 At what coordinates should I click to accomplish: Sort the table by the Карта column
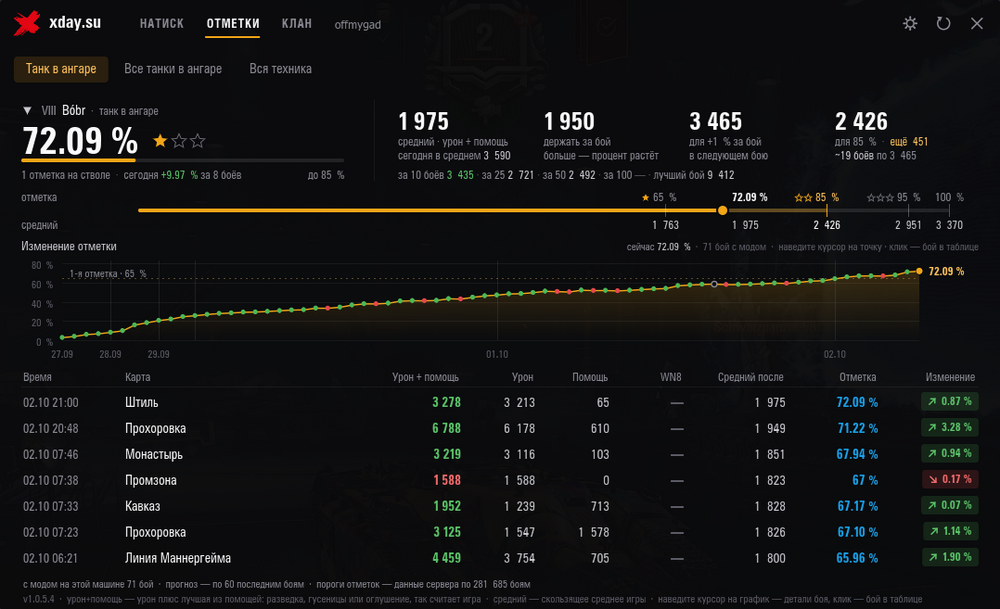point(138,377)
